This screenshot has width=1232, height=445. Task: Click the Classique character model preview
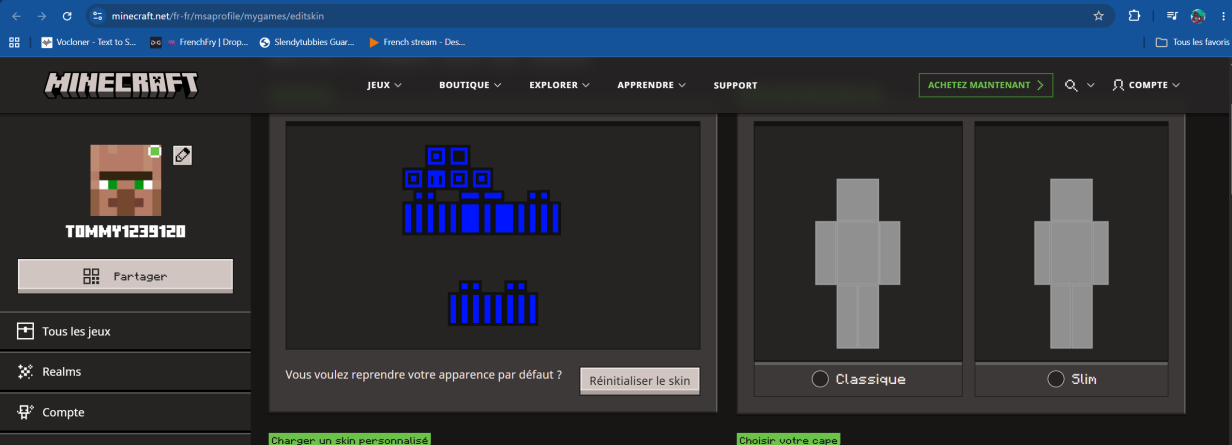858,262
